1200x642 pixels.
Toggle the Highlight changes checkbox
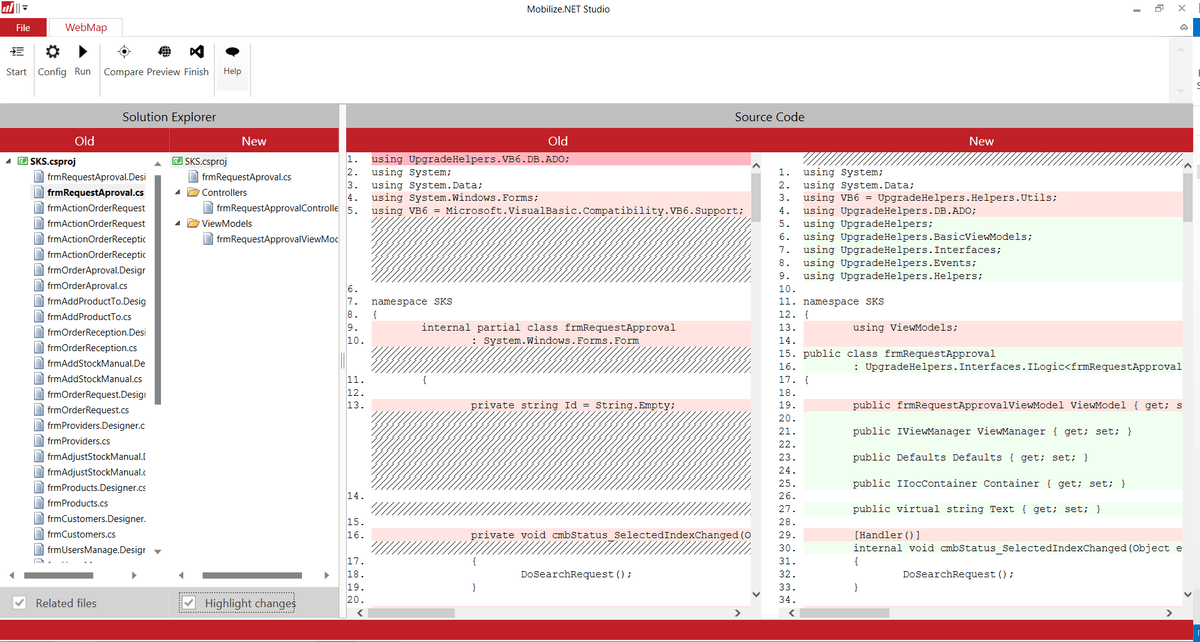(189, 603)
